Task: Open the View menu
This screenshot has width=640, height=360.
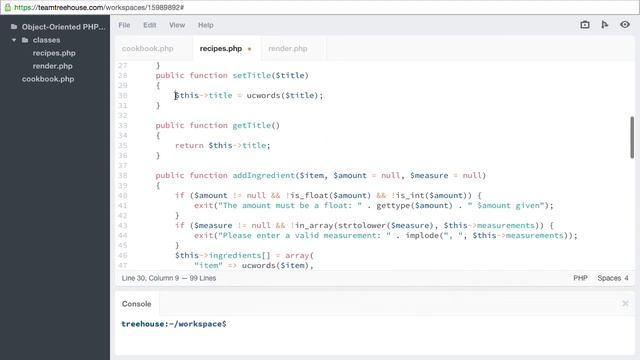Action: [x=177, y=25]
